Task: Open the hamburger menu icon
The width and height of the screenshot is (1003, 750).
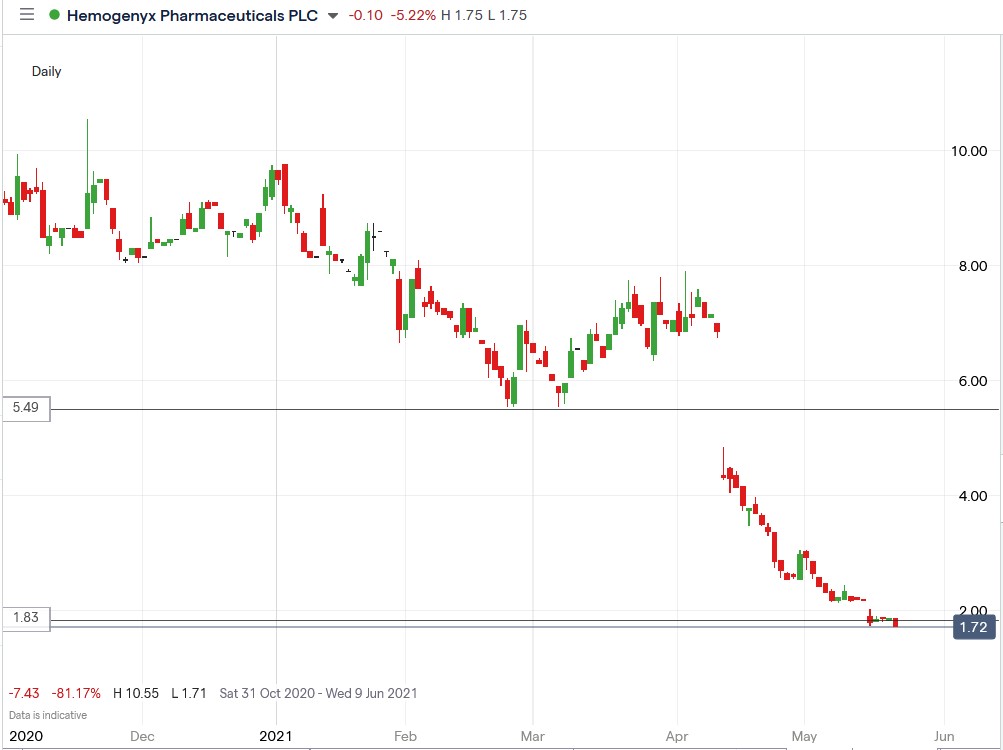Action: pos(27,15)
